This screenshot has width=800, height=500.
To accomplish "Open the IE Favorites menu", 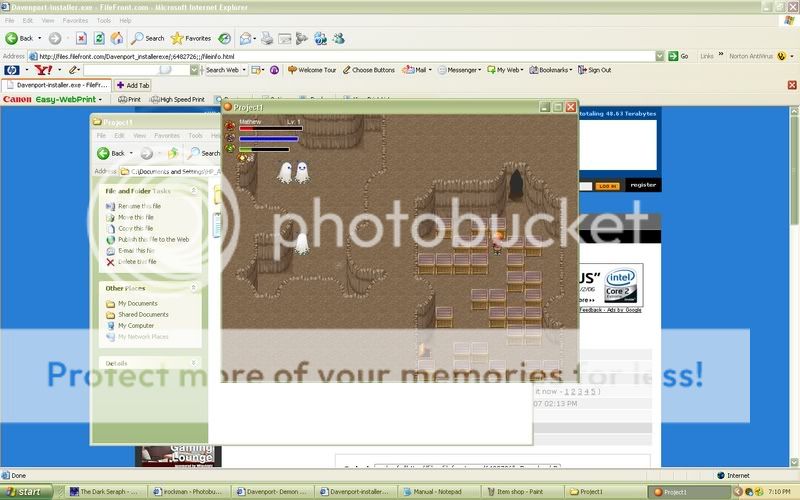I will [75, 20].
